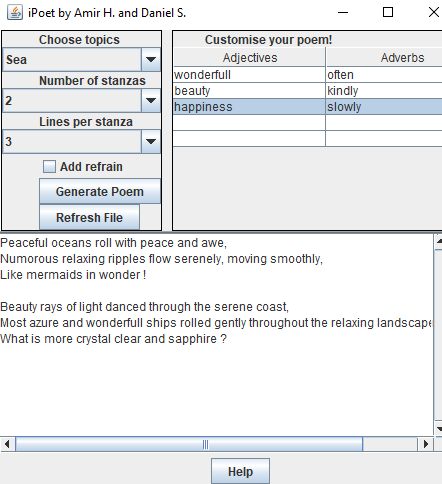Click the Refresh File button
This screenshot has width=442, height=484.
(89, 217)
